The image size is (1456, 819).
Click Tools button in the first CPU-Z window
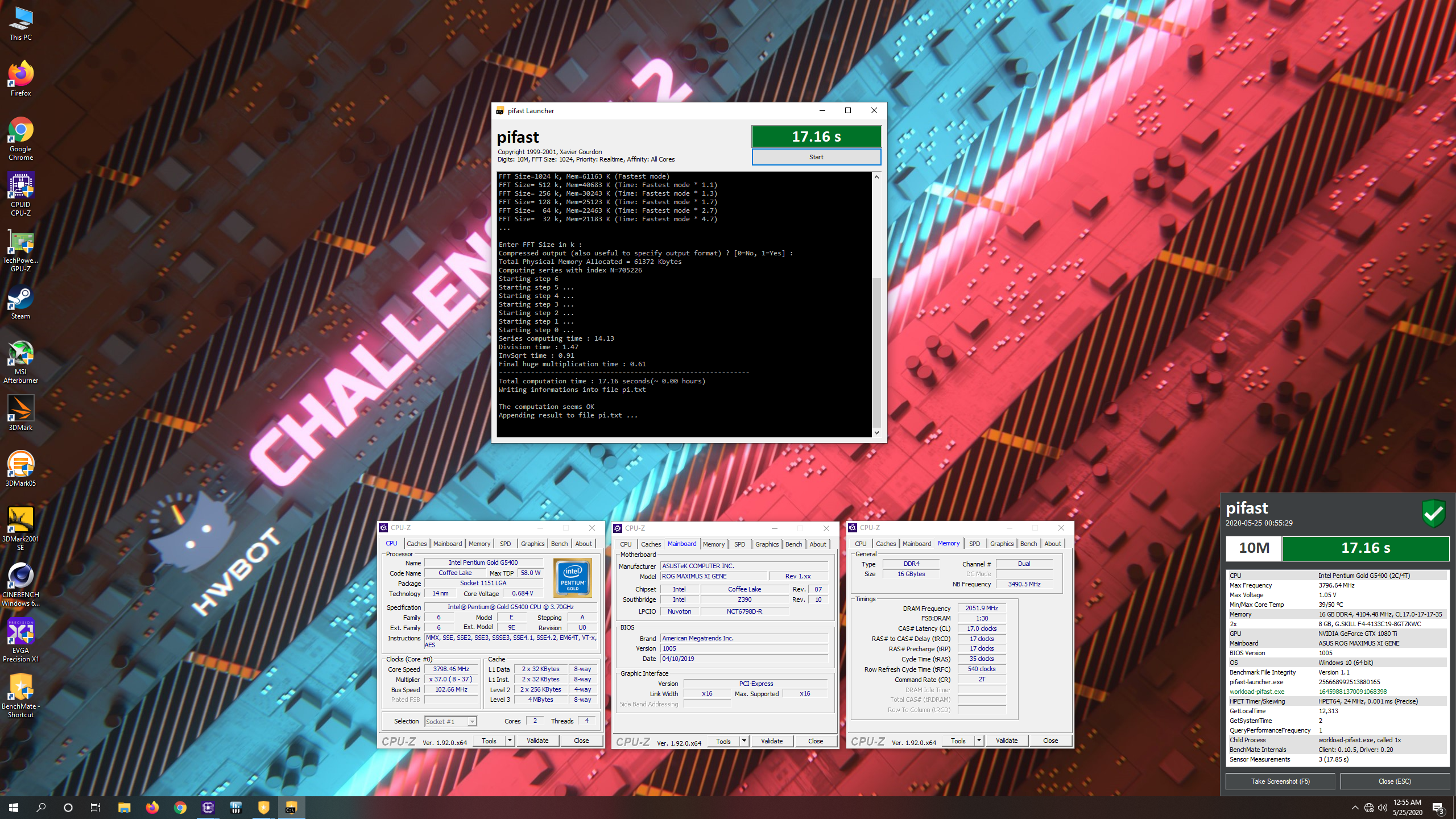click(x=489, y=741)
